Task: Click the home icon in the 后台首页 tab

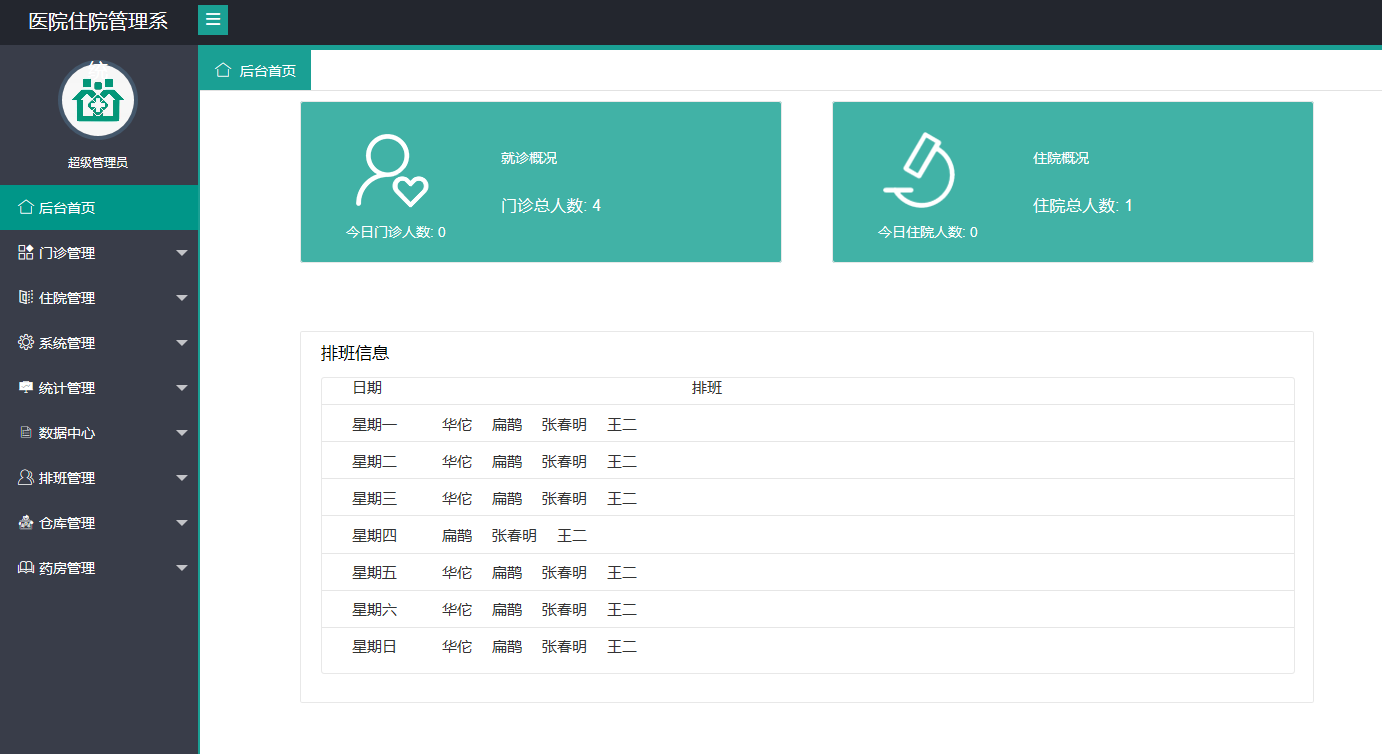Action: 223,70
